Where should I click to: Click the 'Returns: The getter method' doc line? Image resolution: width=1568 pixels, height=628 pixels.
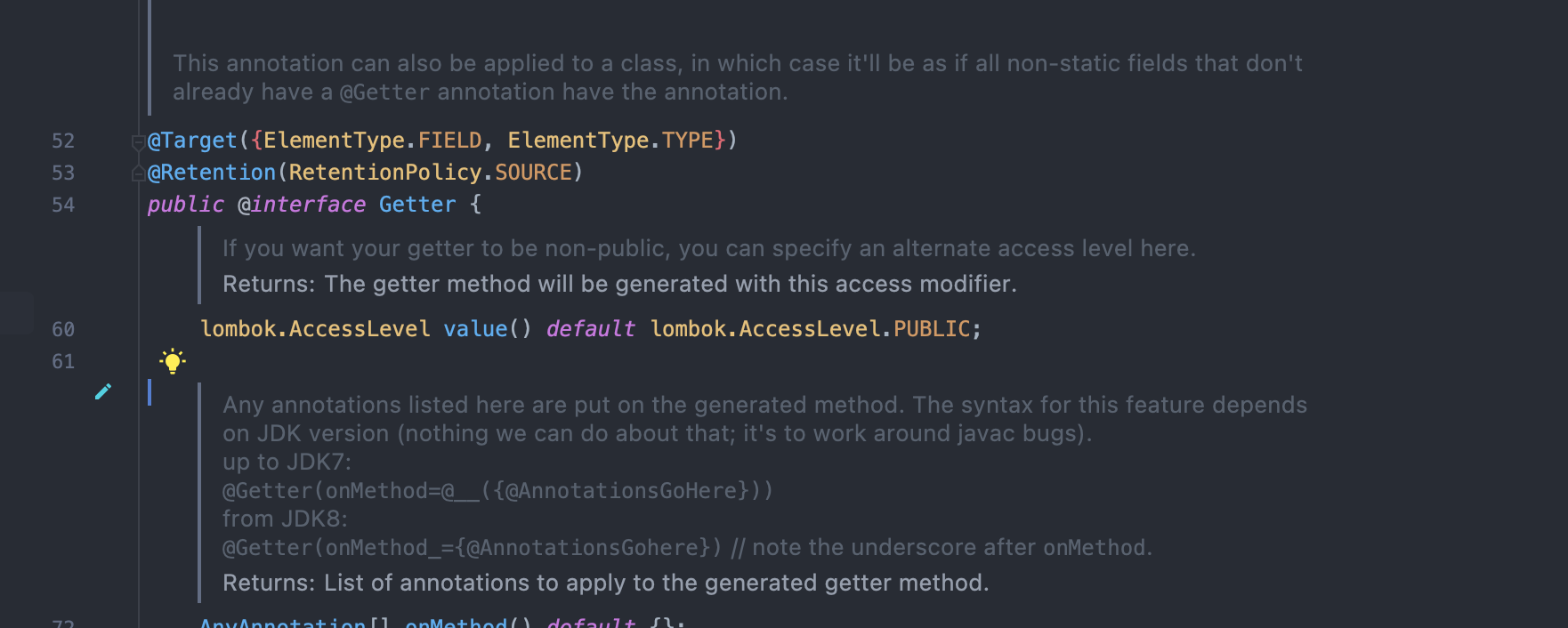(618, 284)
